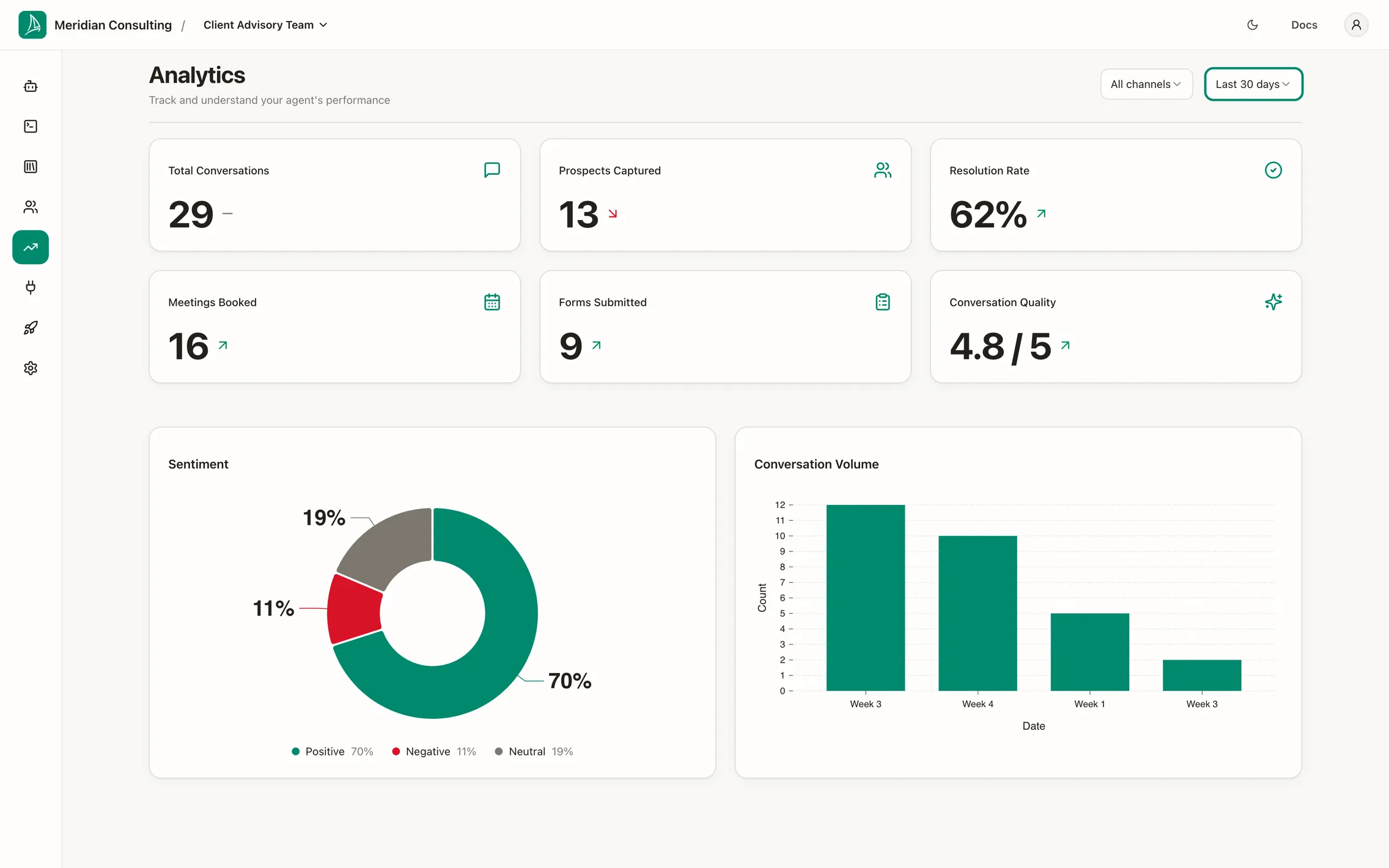Expand the Client Advisory Team switcher
The width and height of the screenshot is (1389, 868).
point(265,25)
